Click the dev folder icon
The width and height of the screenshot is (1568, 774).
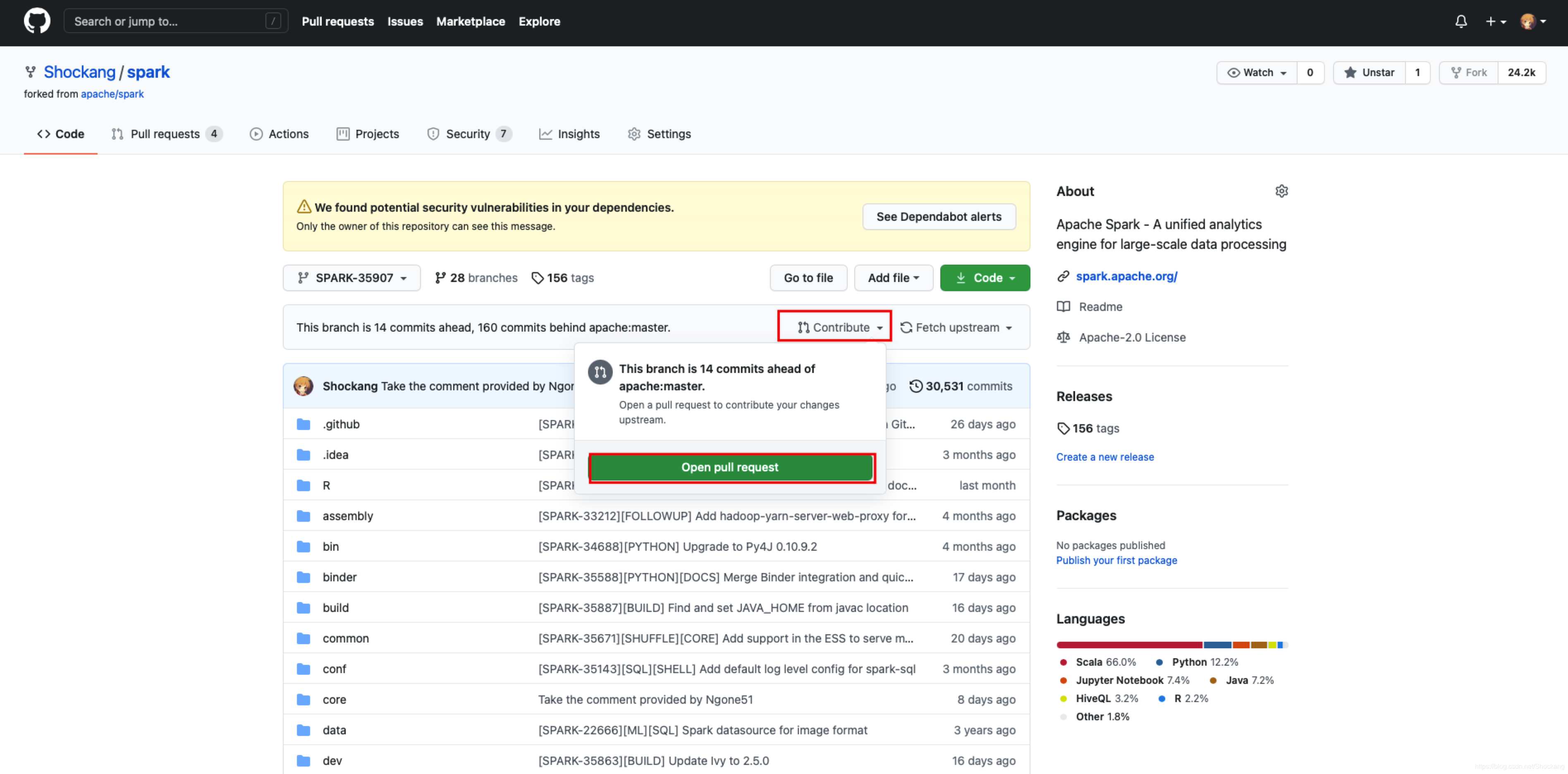pos(303,761)
